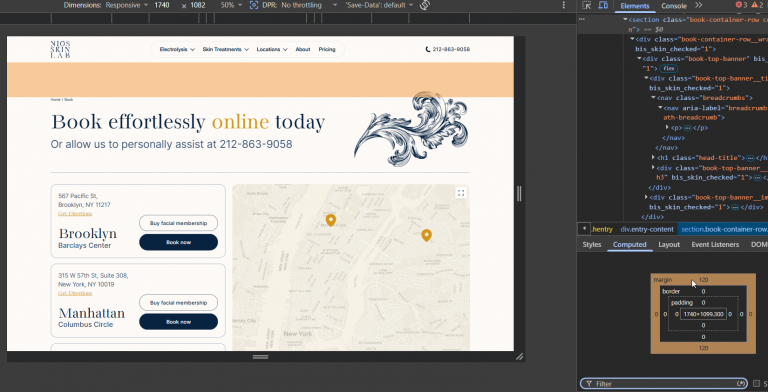
Task: Click Buy facial membership for Brooklyn
Action: [178, 223]
